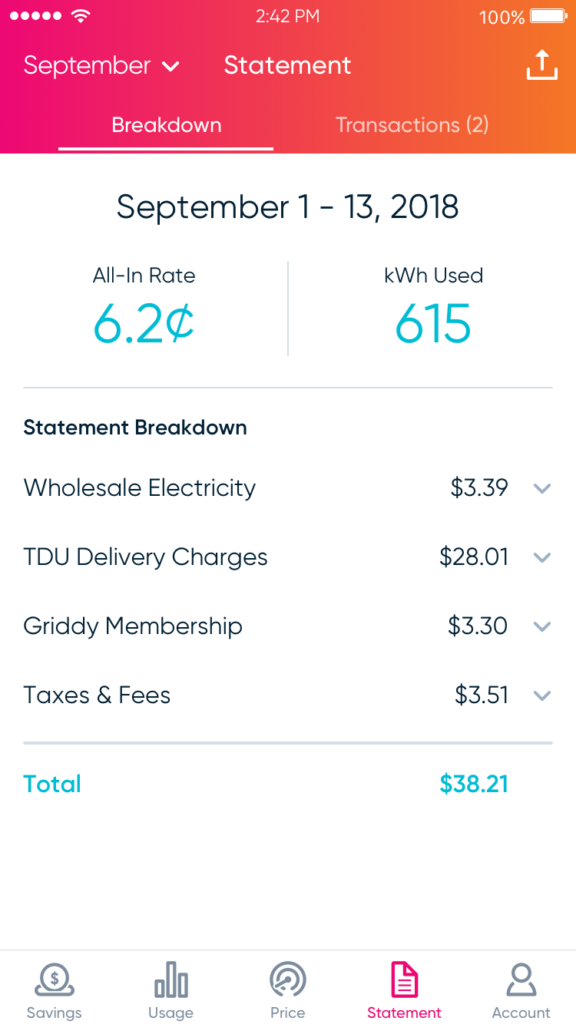Open the Savings piggy bank icon
Image resolution: width=576 pixels, height=1024 pixels.
54,981
